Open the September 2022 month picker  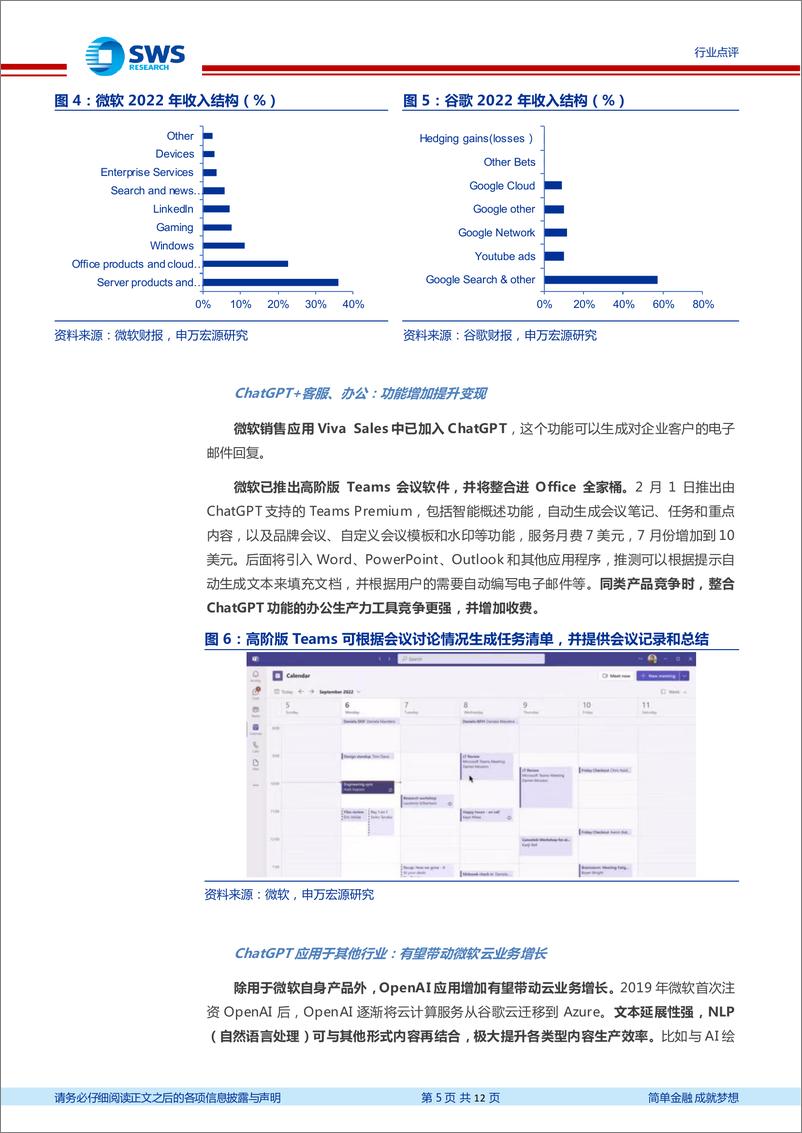pos(340,692)
